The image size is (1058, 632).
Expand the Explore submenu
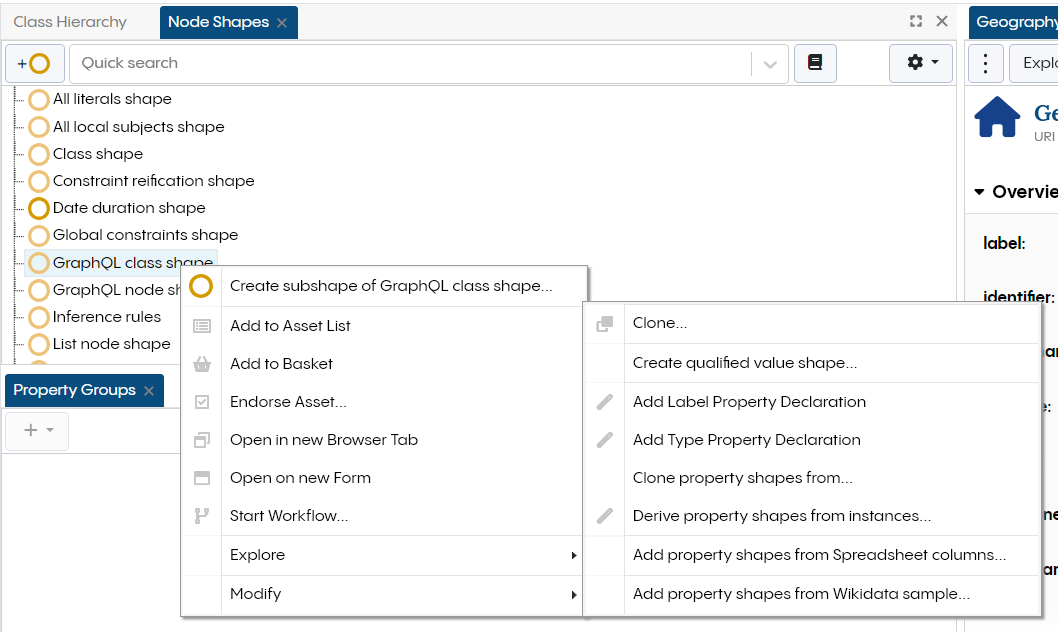[x=384, y=555]
